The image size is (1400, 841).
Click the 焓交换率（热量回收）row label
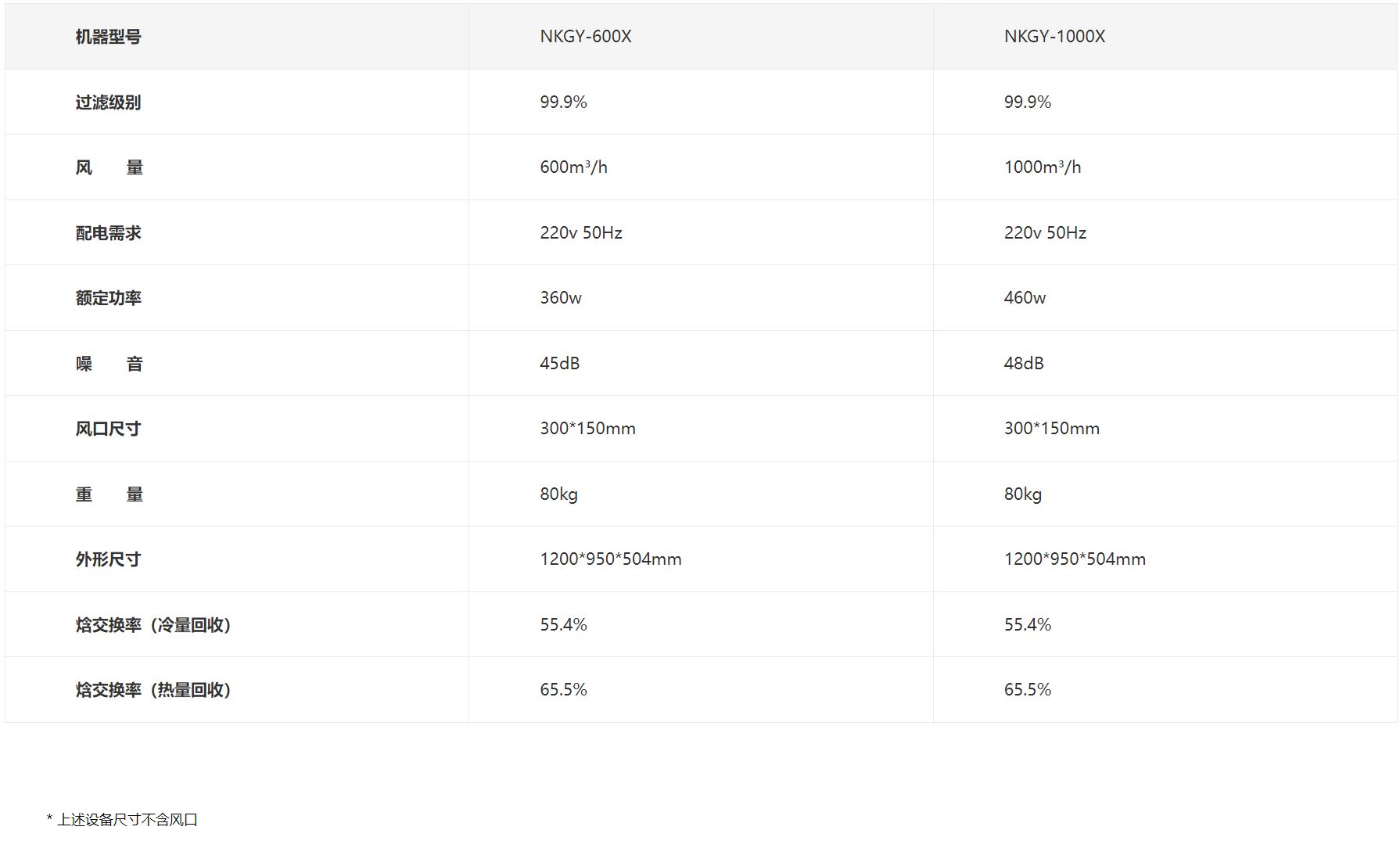153,690
